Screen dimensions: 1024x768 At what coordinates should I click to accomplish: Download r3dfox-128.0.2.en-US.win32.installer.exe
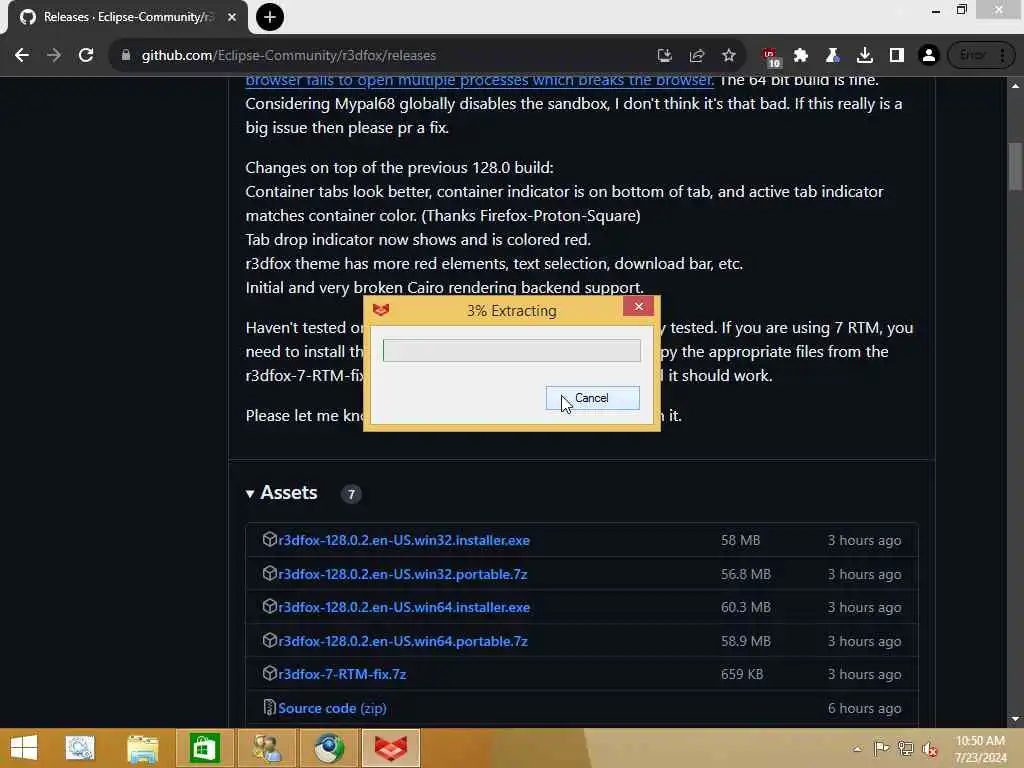pyautogui.click(x=404, y=541)
